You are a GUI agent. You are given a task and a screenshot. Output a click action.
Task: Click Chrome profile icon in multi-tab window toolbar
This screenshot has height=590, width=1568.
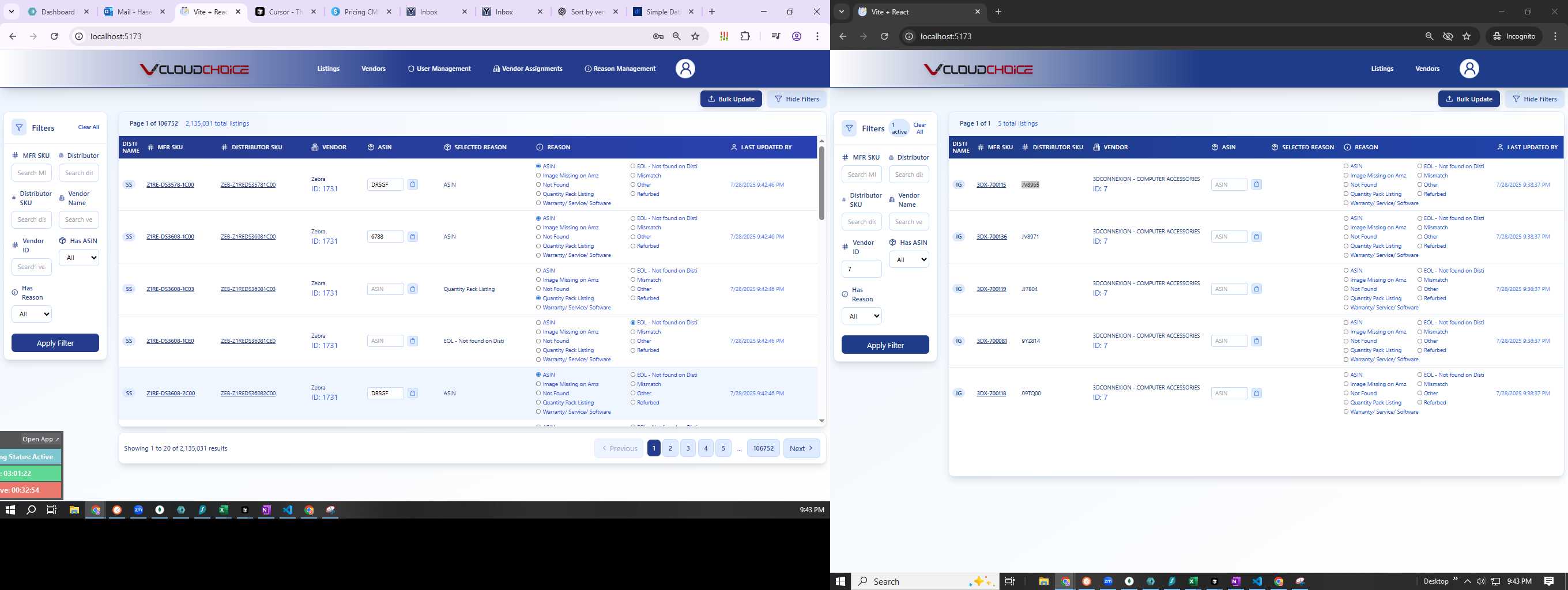(x=796, y=36)
